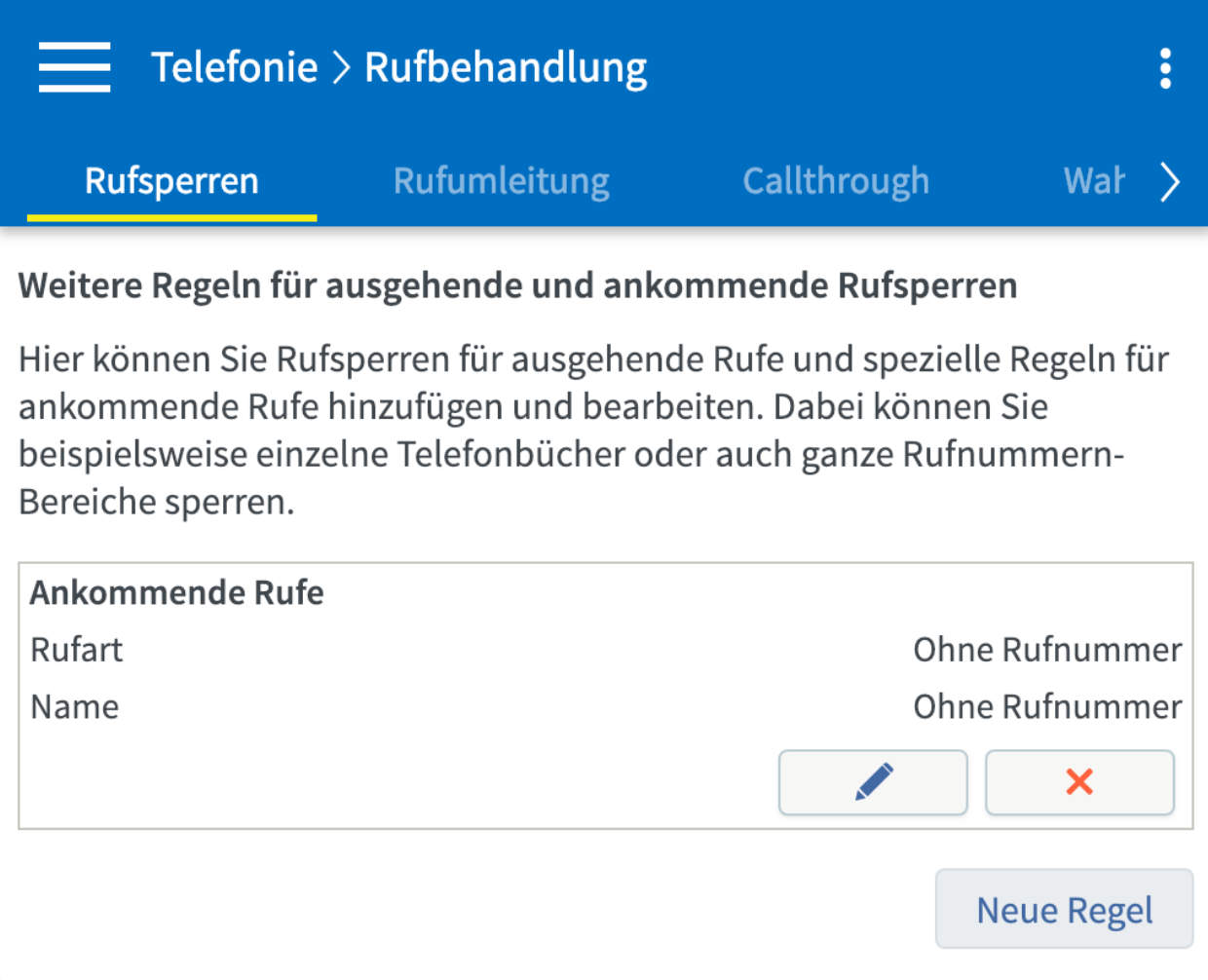This screenshot has width=1208, height=980.
Task: Click the breadcrumb chevron after Telefonie
Action: click(x=341, y=68)
